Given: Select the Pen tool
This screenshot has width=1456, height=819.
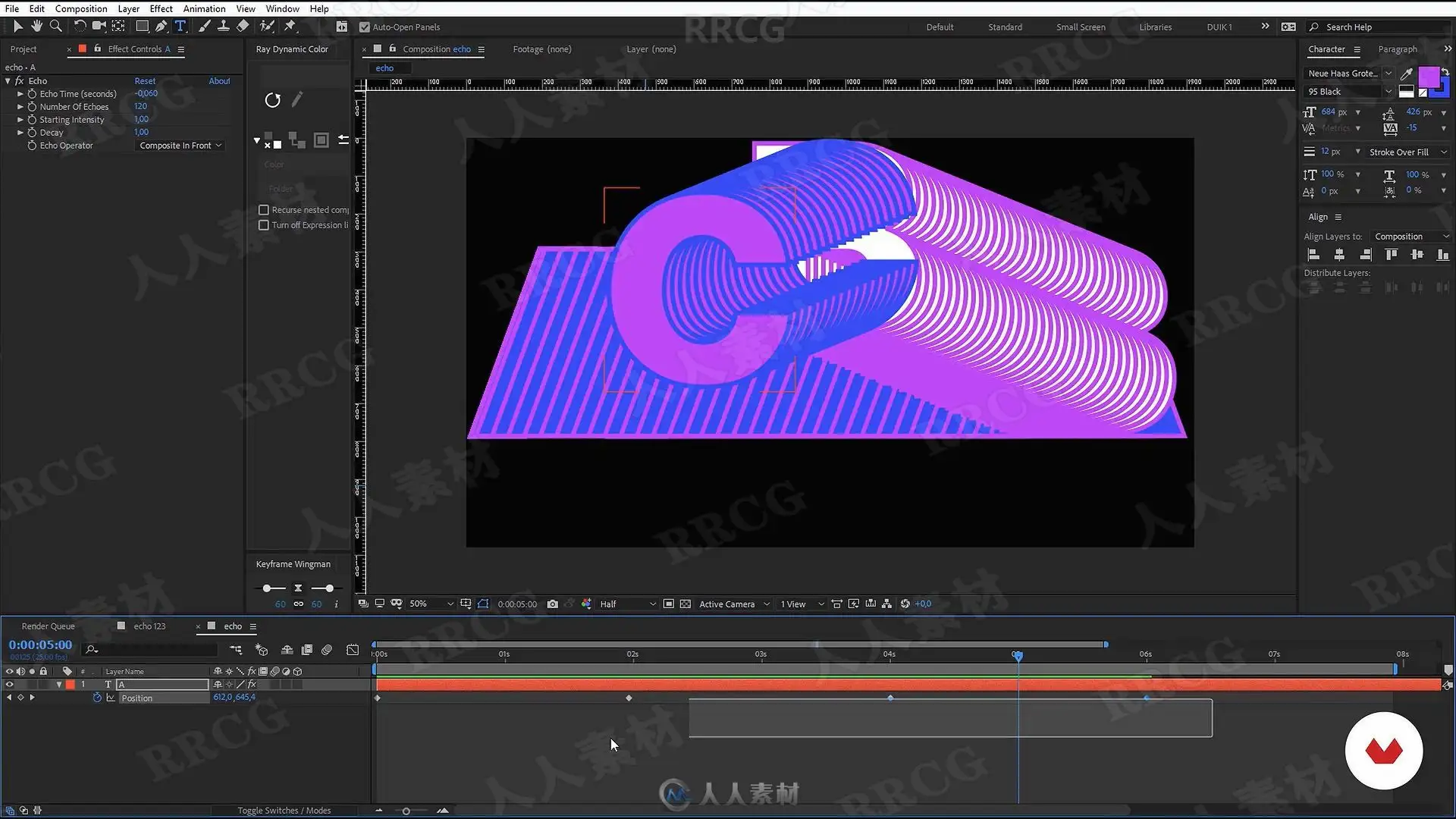Looking at the screenshot, I should 161,26.
